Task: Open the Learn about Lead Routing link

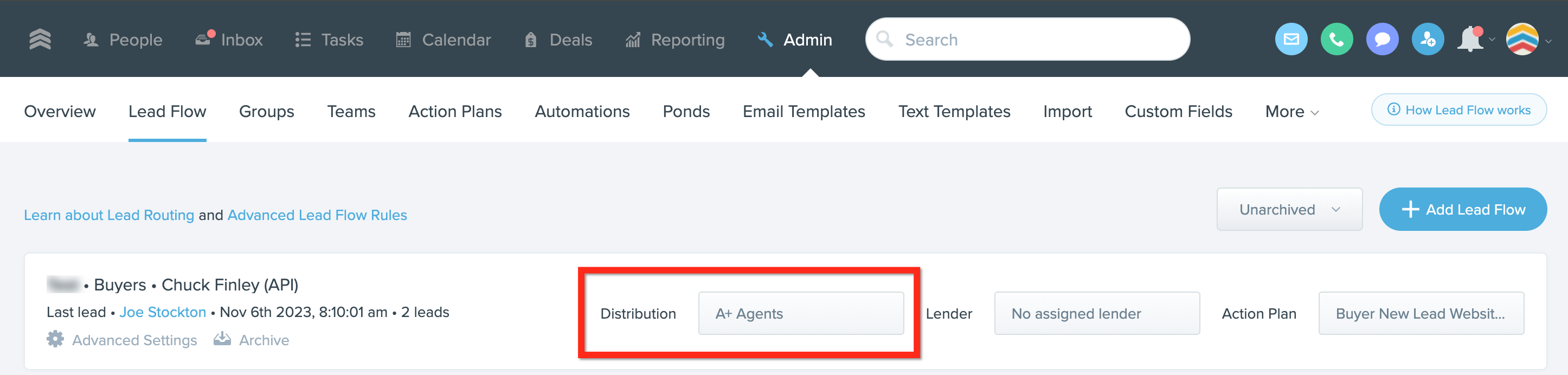Action: pos(109,216)
